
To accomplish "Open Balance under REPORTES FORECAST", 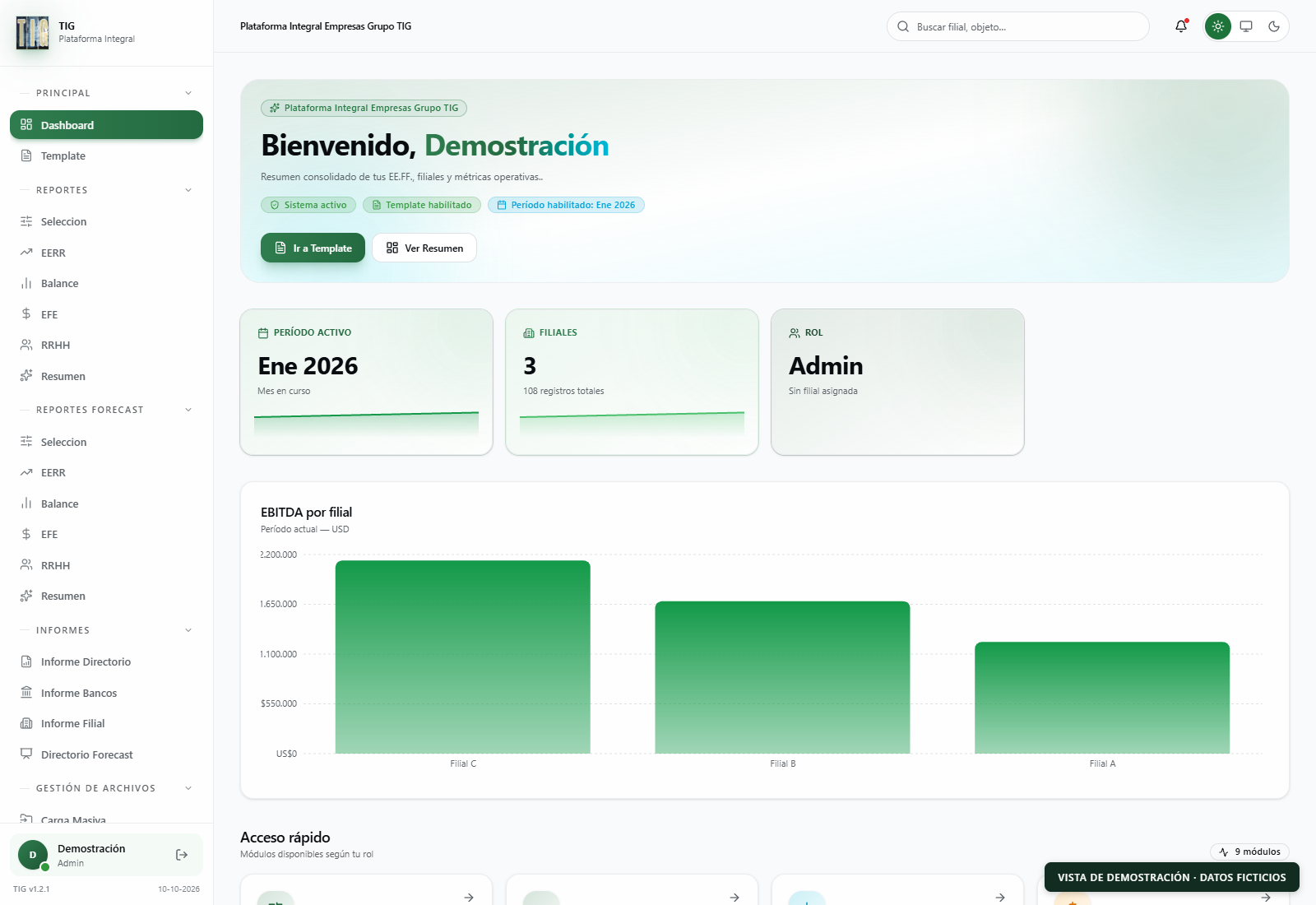I will 106,504.
